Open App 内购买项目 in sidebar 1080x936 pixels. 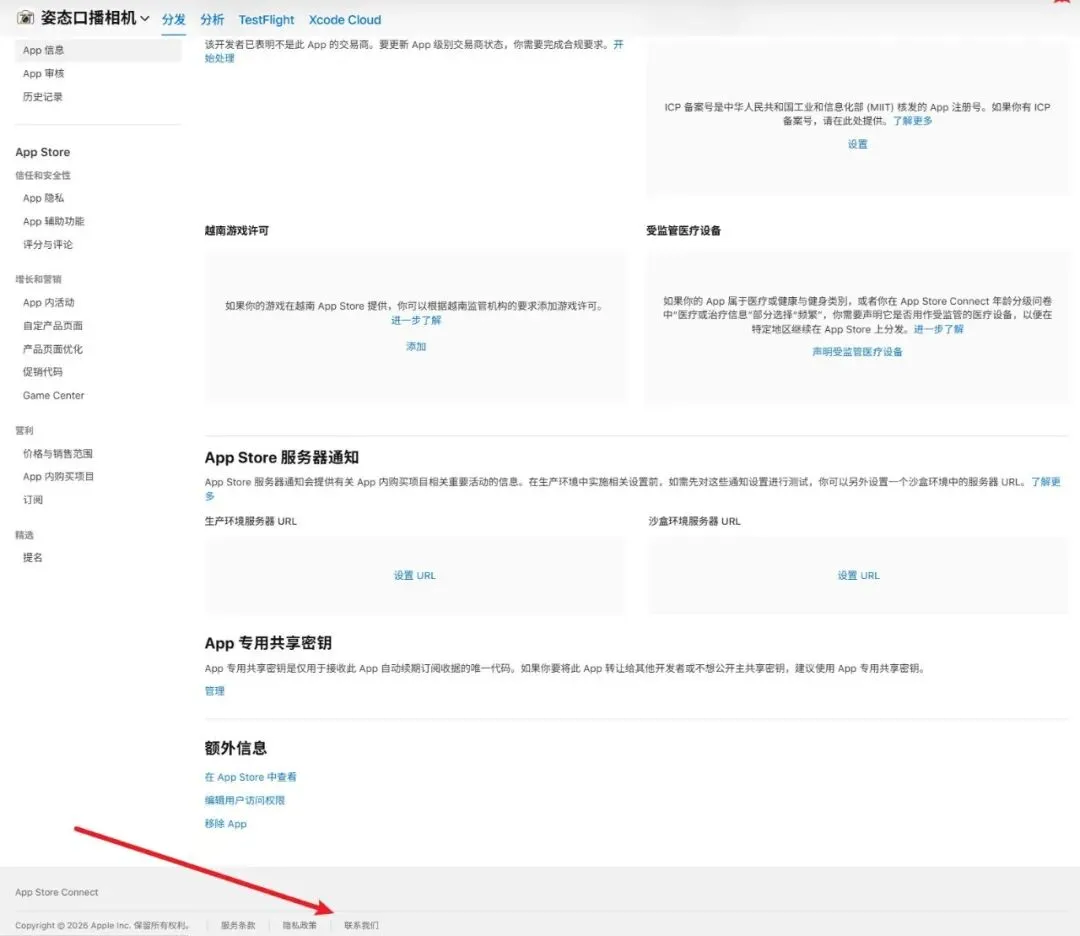coord(58,477)
